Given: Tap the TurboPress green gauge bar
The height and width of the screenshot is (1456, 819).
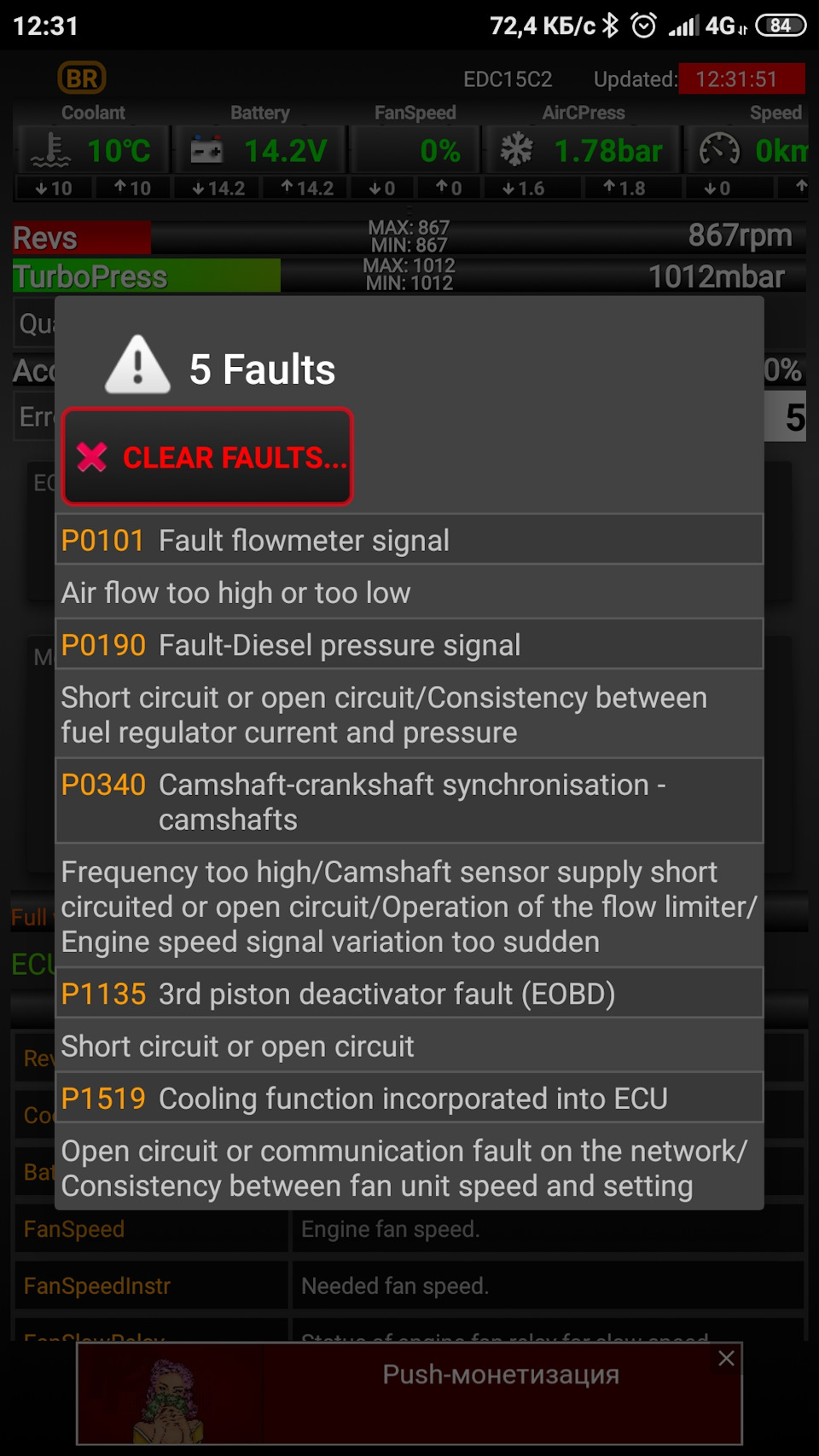Looking at the screenshot, I should (147, 276).
